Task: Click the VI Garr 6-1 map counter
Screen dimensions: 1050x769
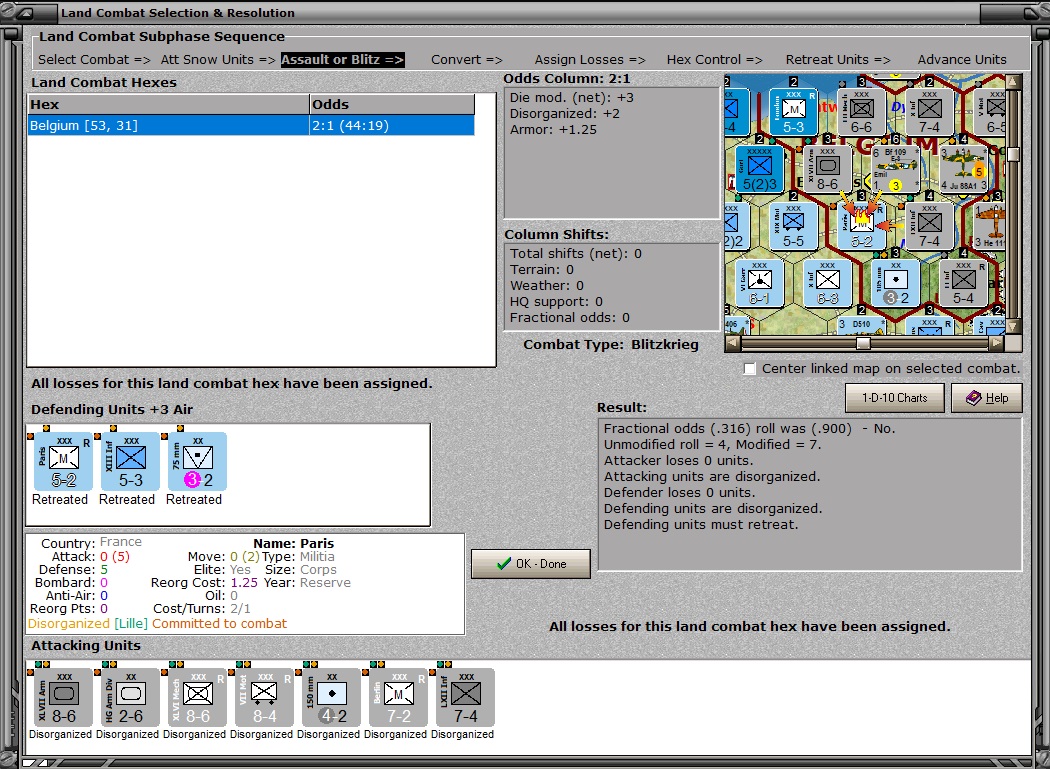Action: (x=759, y=283)
